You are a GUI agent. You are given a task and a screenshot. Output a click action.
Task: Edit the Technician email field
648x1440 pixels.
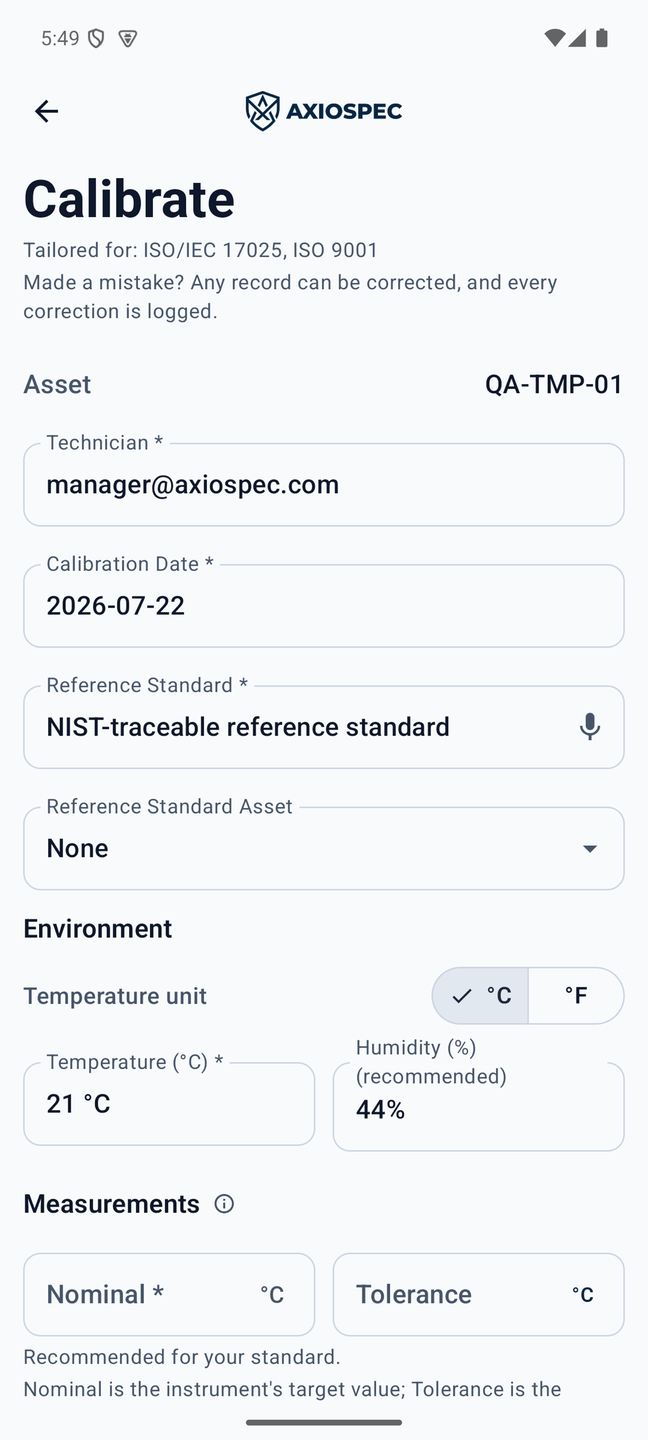324,485
